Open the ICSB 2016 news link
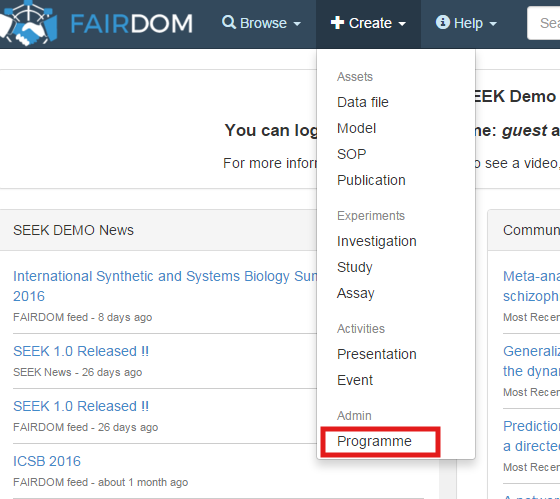This screenshot has width=560, height=499. (47, 461)
